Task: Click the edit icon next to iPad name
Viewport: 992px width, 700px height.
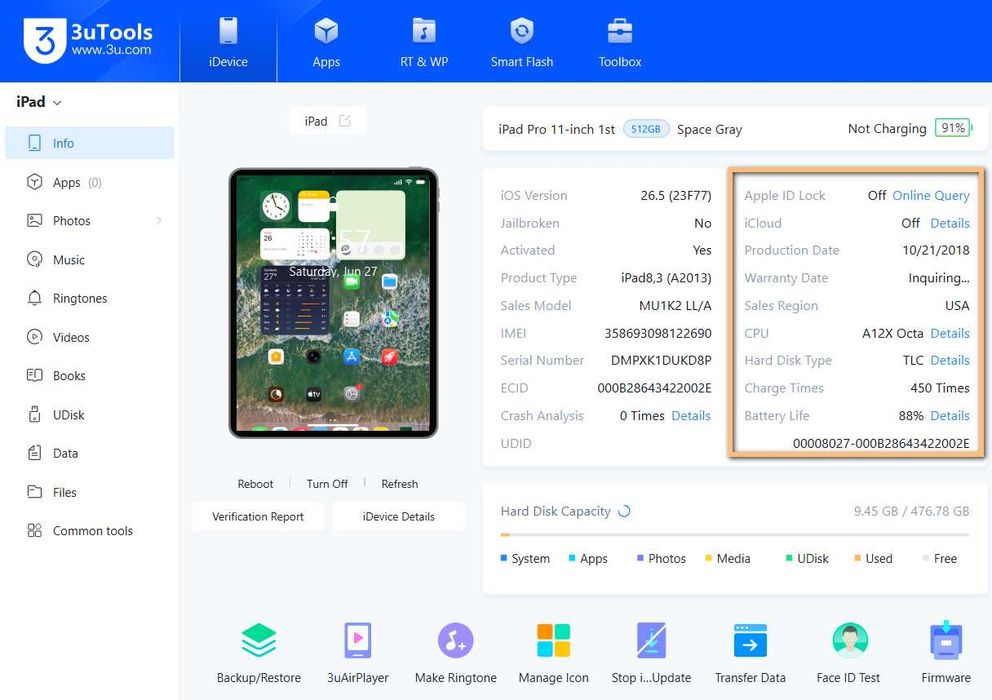Action: pos(345,121)
